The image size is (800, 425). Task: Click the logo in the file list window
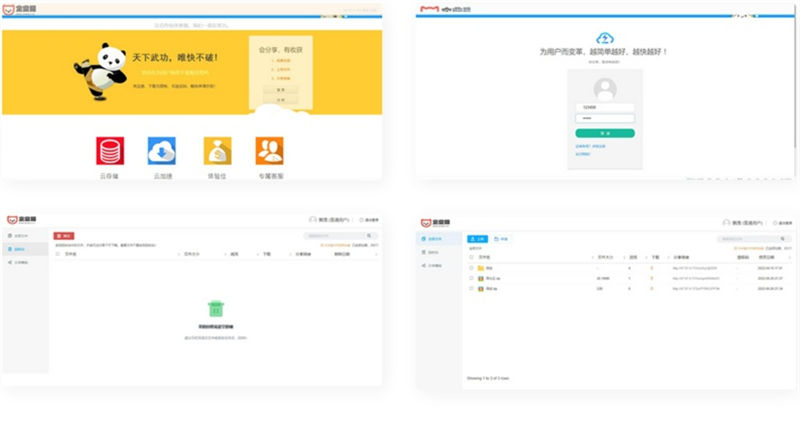[x=435, y=223]
